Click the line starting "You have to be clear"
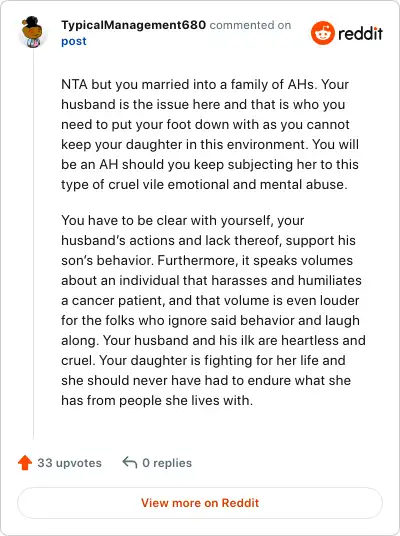400x536 pixels. pos(183,220)
